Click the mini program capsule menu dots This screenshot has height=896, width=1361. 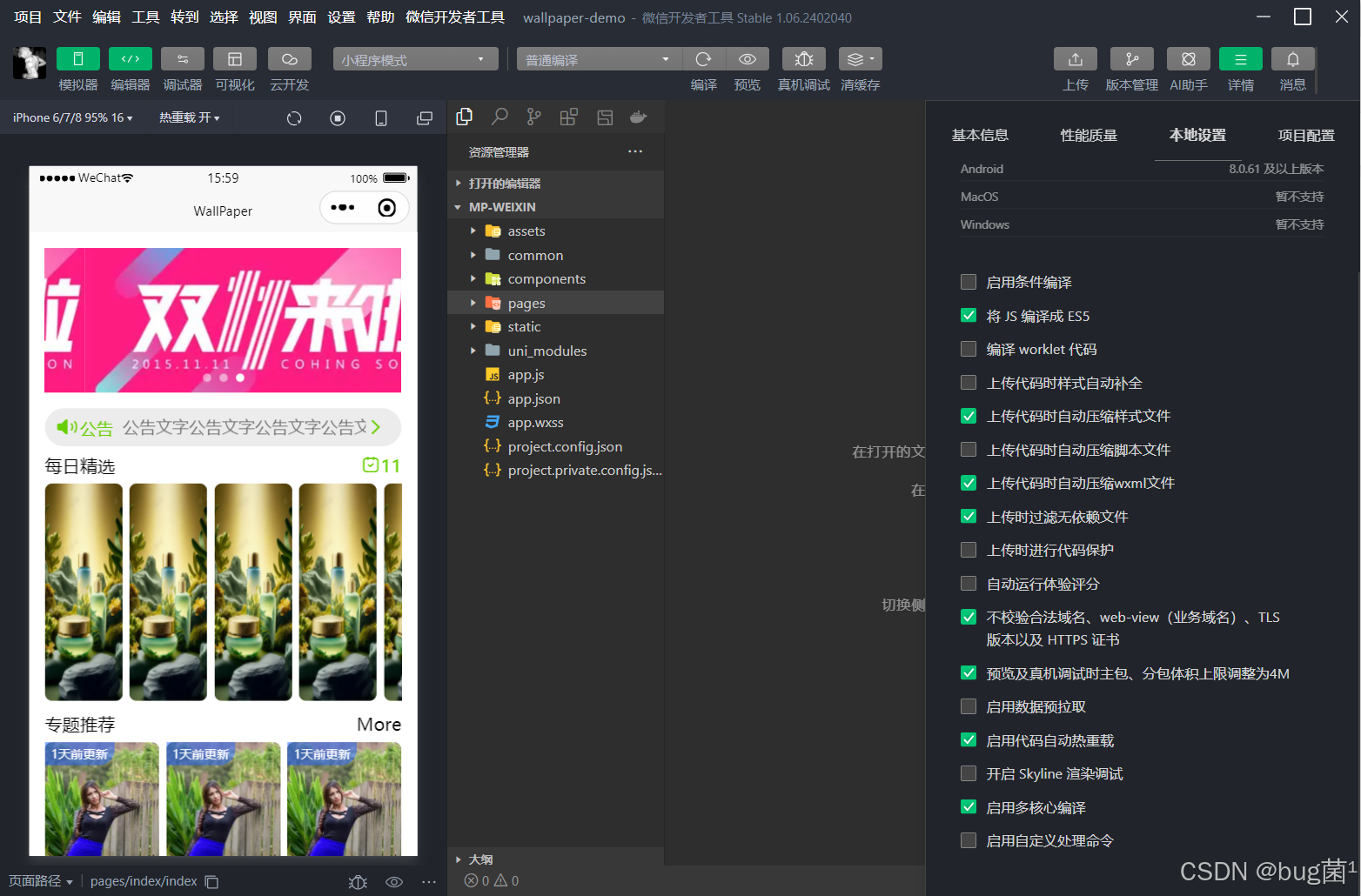point(343,208)
